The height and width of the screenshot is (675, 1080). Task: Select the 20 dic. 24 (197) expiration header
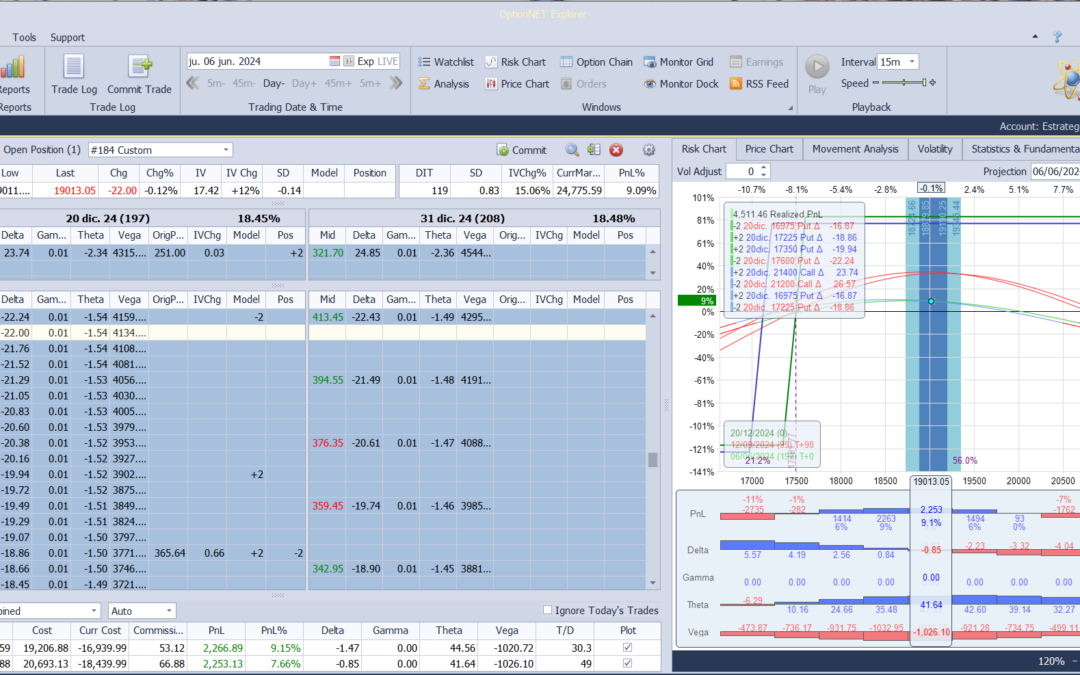coord(107,218)
